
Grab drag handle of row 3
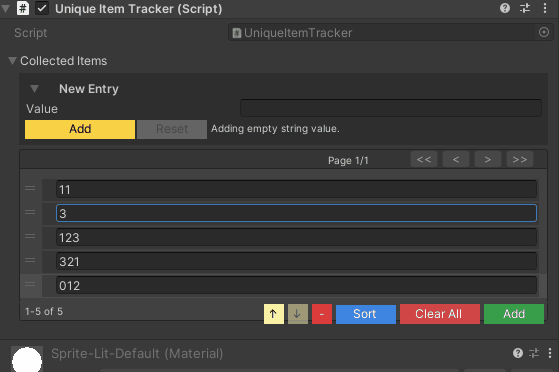pyautogui.click(x=30, y=213)
